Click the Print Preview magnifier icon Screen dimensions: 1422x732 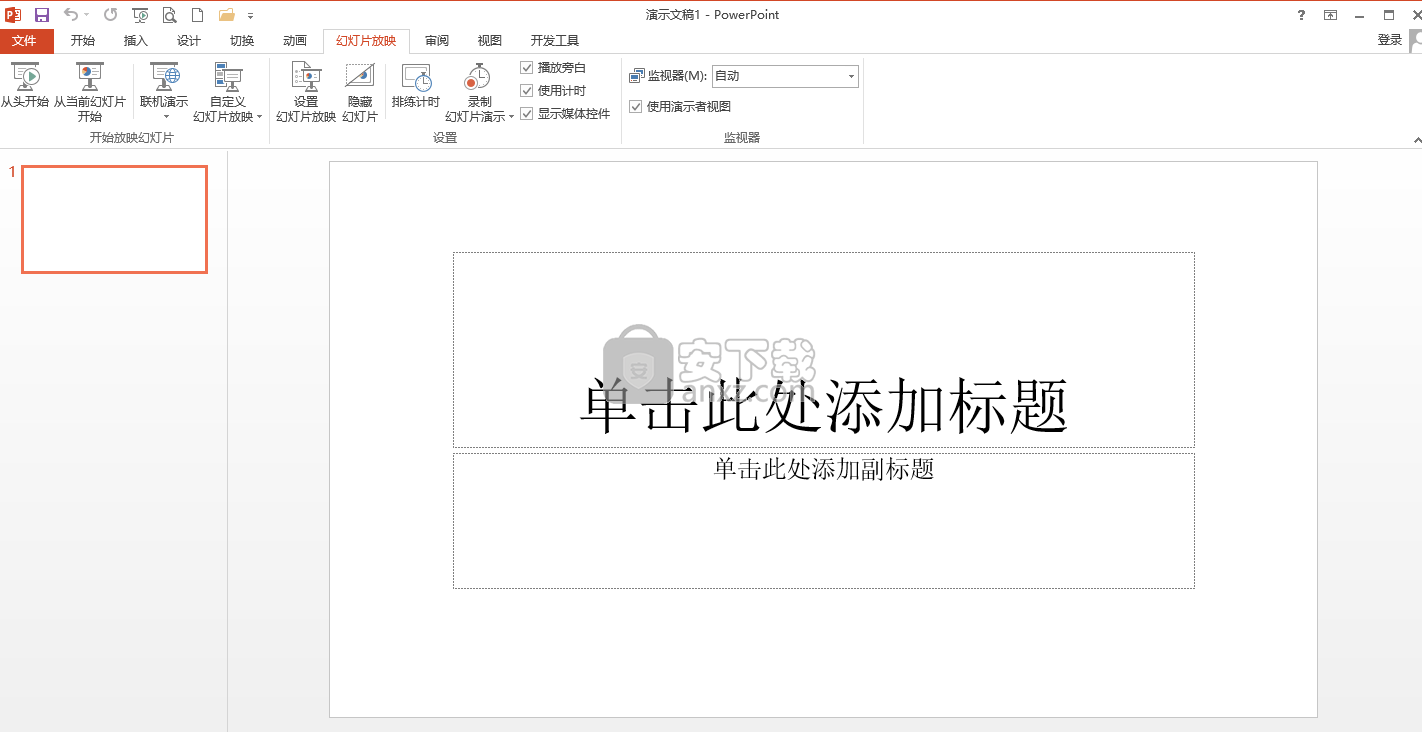point(169,15)
